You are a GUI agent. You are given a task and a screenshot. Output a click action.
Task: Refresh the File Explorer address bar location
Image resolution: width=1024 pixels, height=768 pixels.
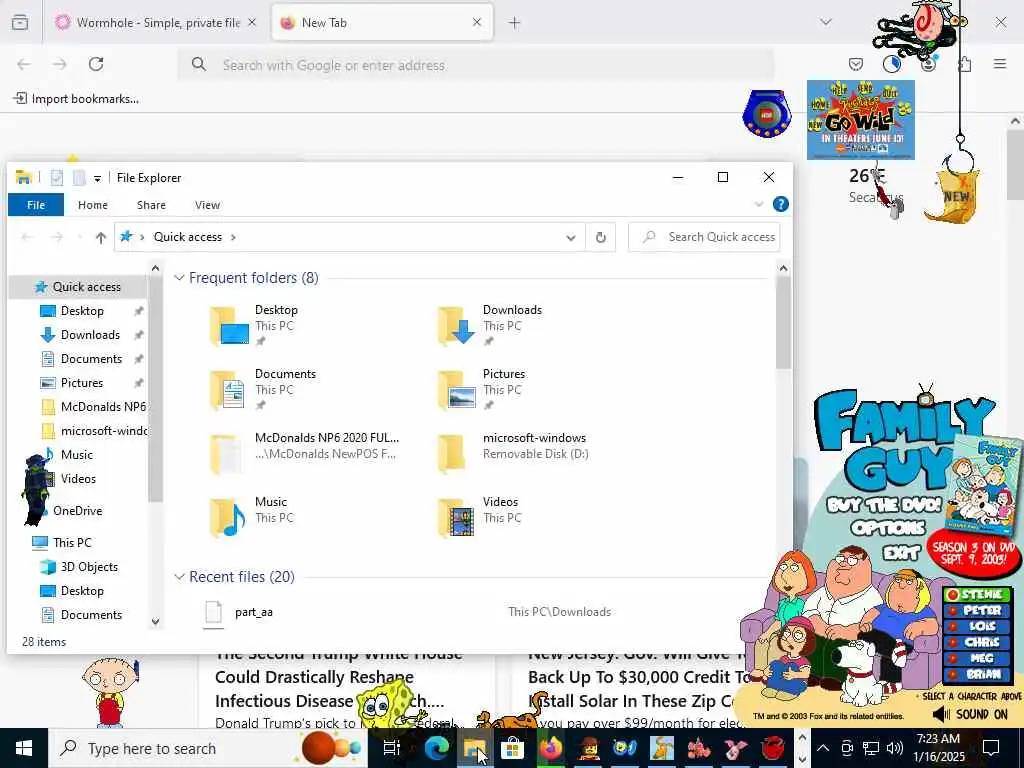click(601, 237)
